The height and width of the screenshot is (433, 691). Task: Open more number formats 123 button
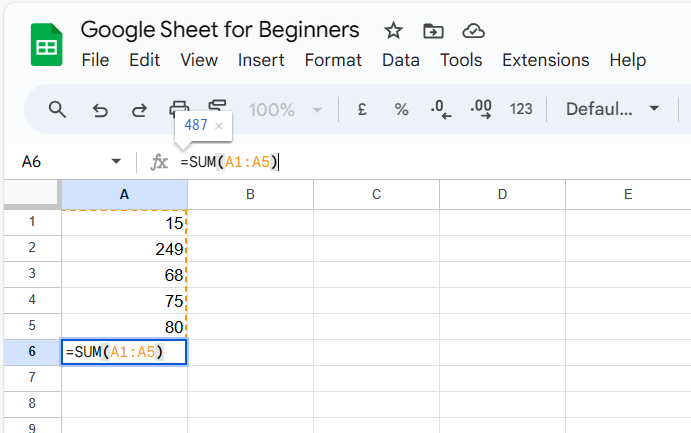[x=521, y=109]
